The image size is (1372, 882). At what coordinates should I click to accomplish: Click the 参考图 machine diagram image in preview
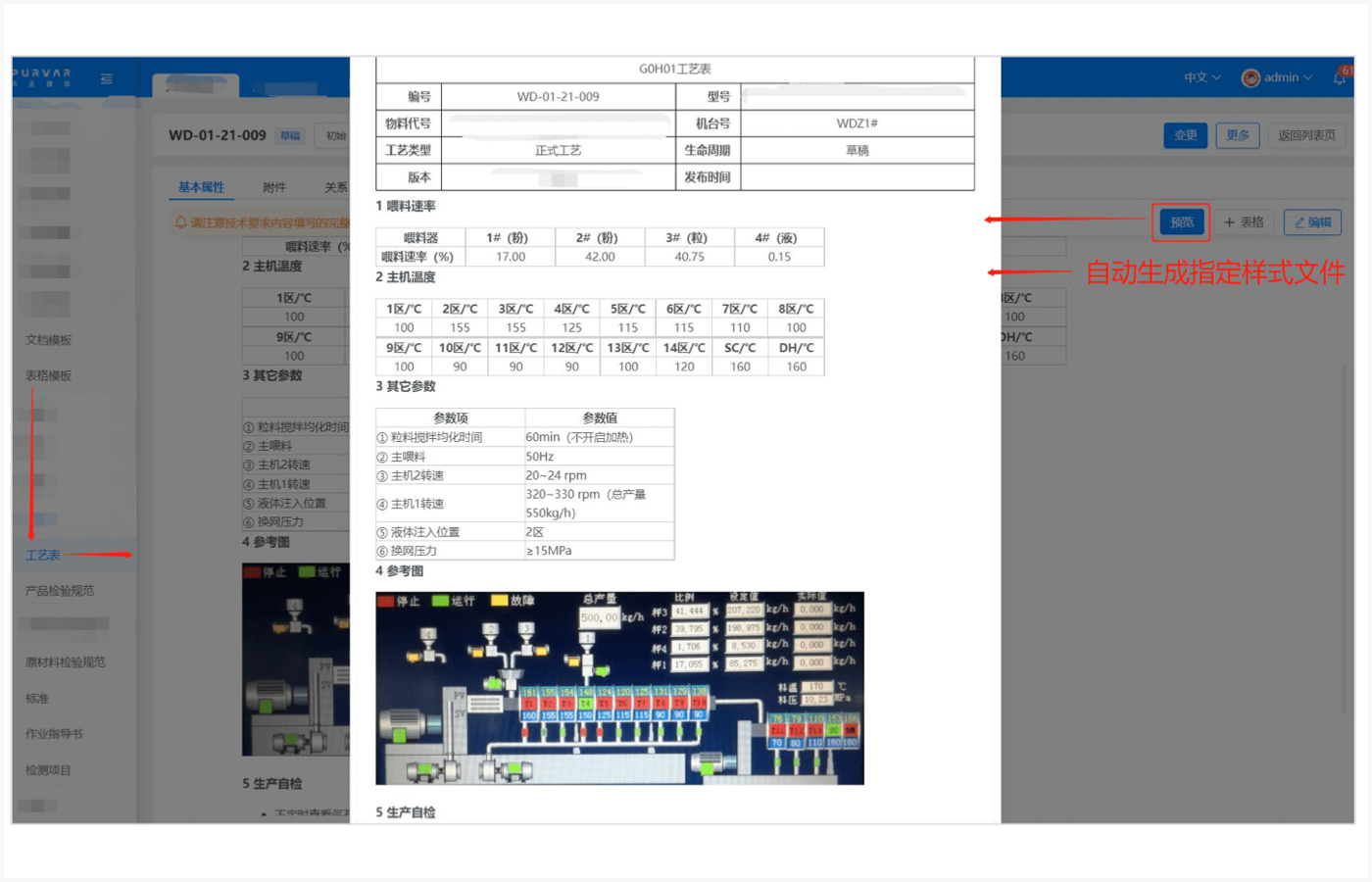click(x=619, y=688)
